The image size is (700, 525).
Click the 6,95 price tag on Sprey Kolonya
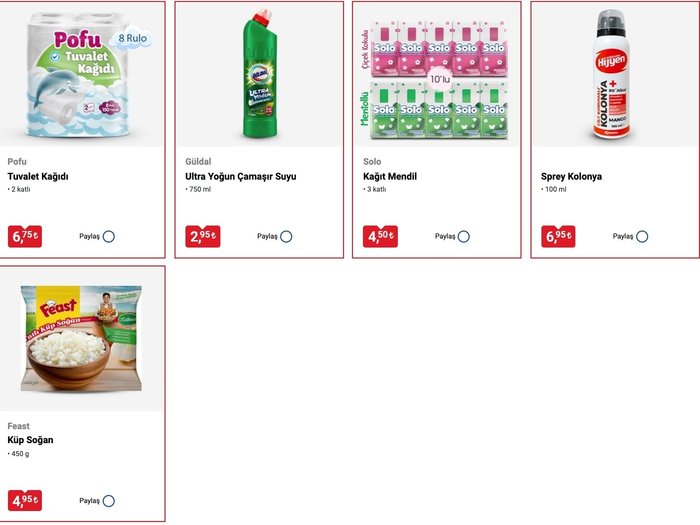[x=558, y=237]
